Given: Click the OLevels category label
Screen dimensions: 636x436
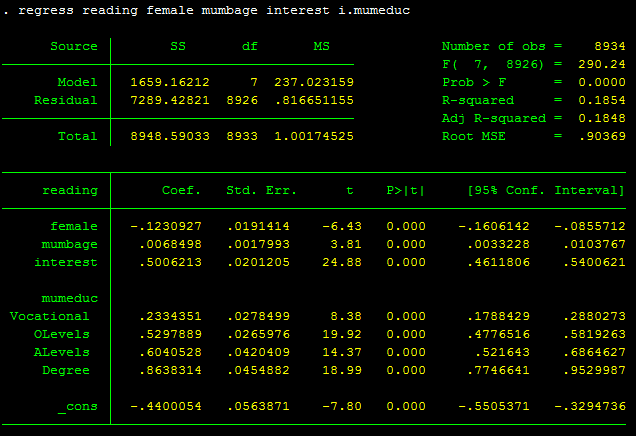Looking at the screenshot, I should [62, 334].
